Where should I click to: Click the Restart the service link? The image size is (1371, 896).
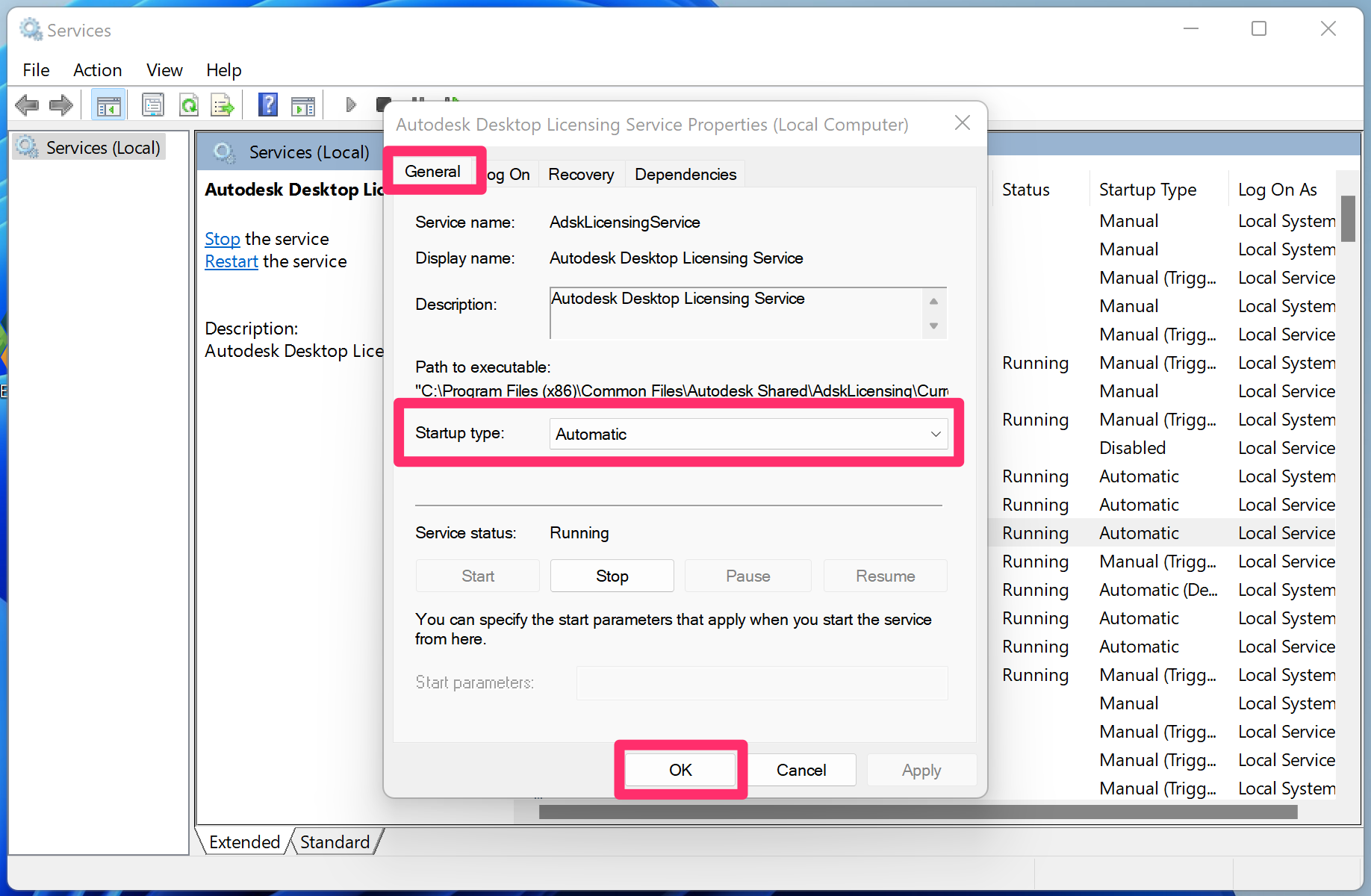(x=231, y=261)
